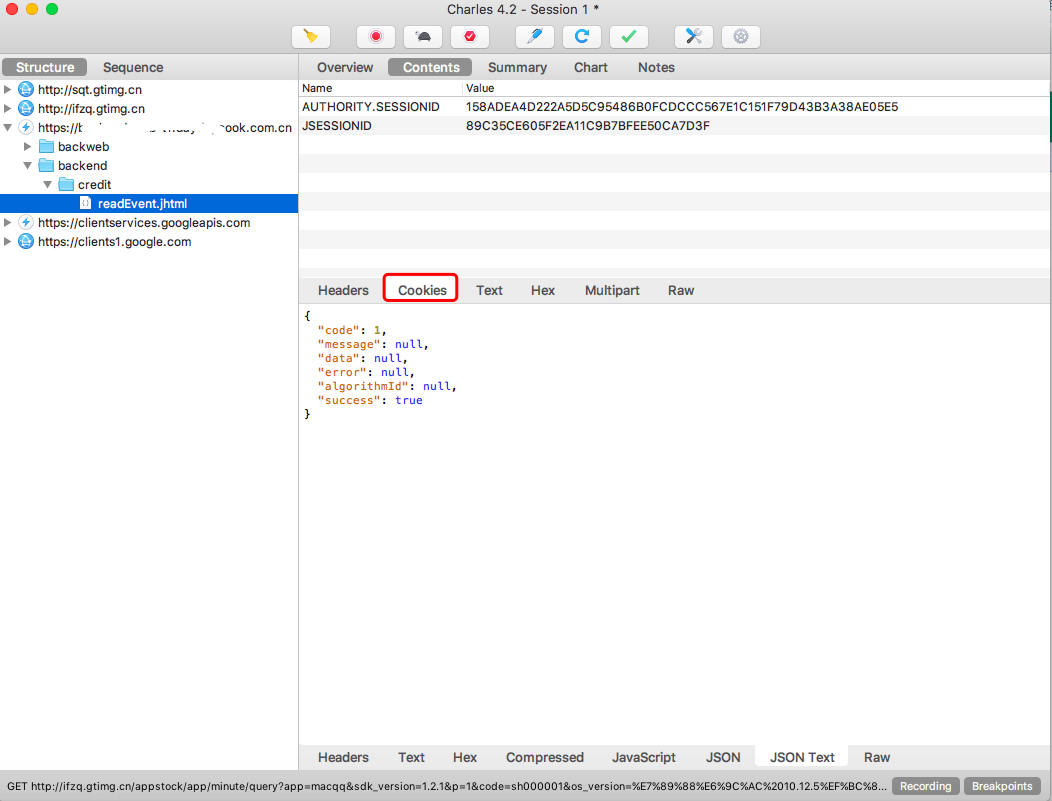Image resolution: width=1052 pixels, height=801 pixels.
Task: Toggle throttling with the turtle icon
Action: click(x=423, y=36)
